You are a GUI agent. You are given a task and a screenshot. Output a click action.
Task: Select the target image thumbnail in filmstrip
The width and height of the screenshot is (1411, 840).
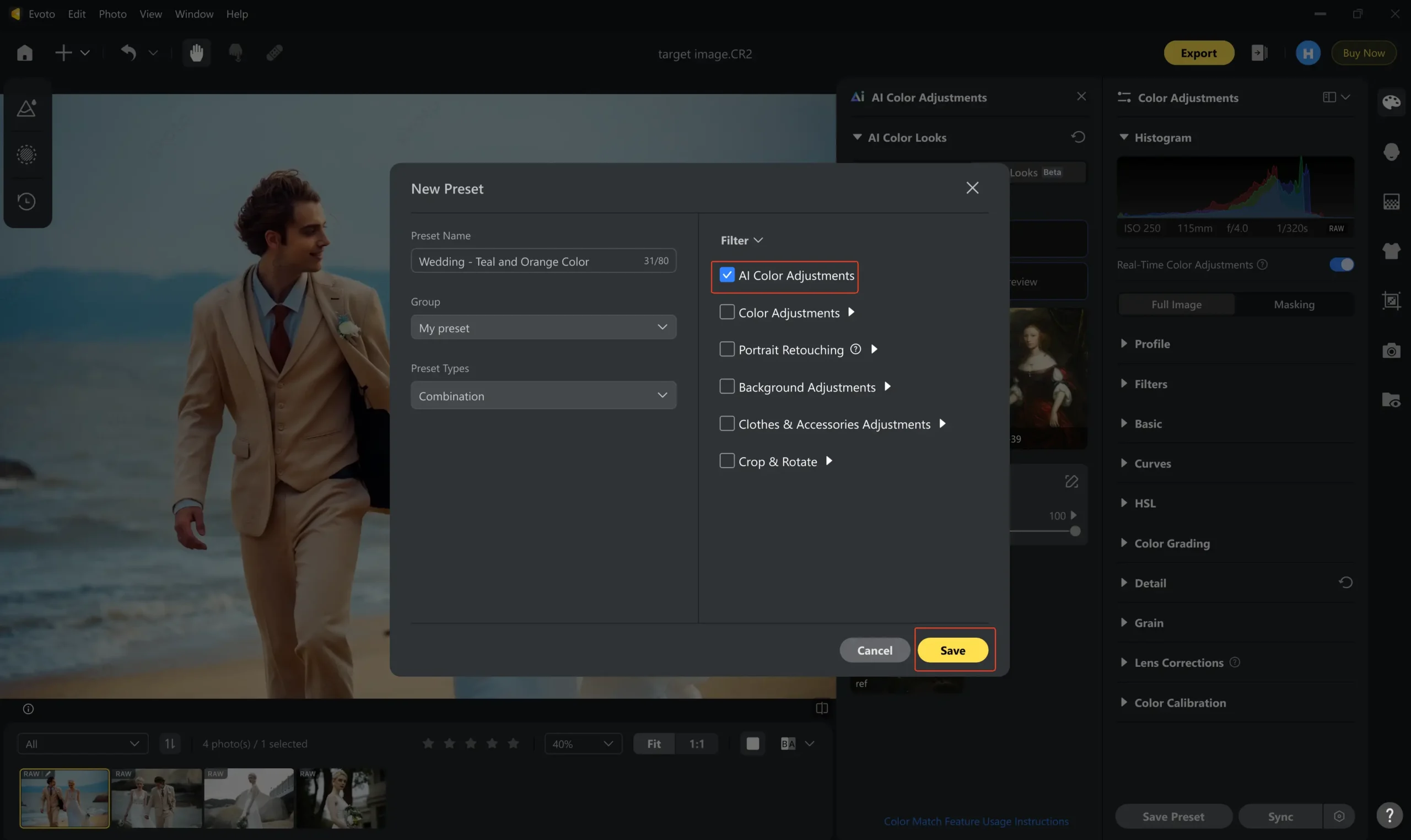[64, 797]
